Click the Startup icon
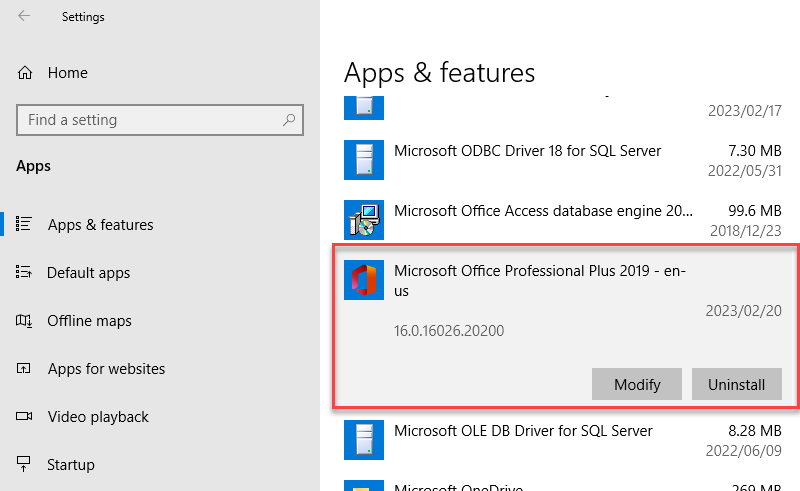 click(23, 464)
